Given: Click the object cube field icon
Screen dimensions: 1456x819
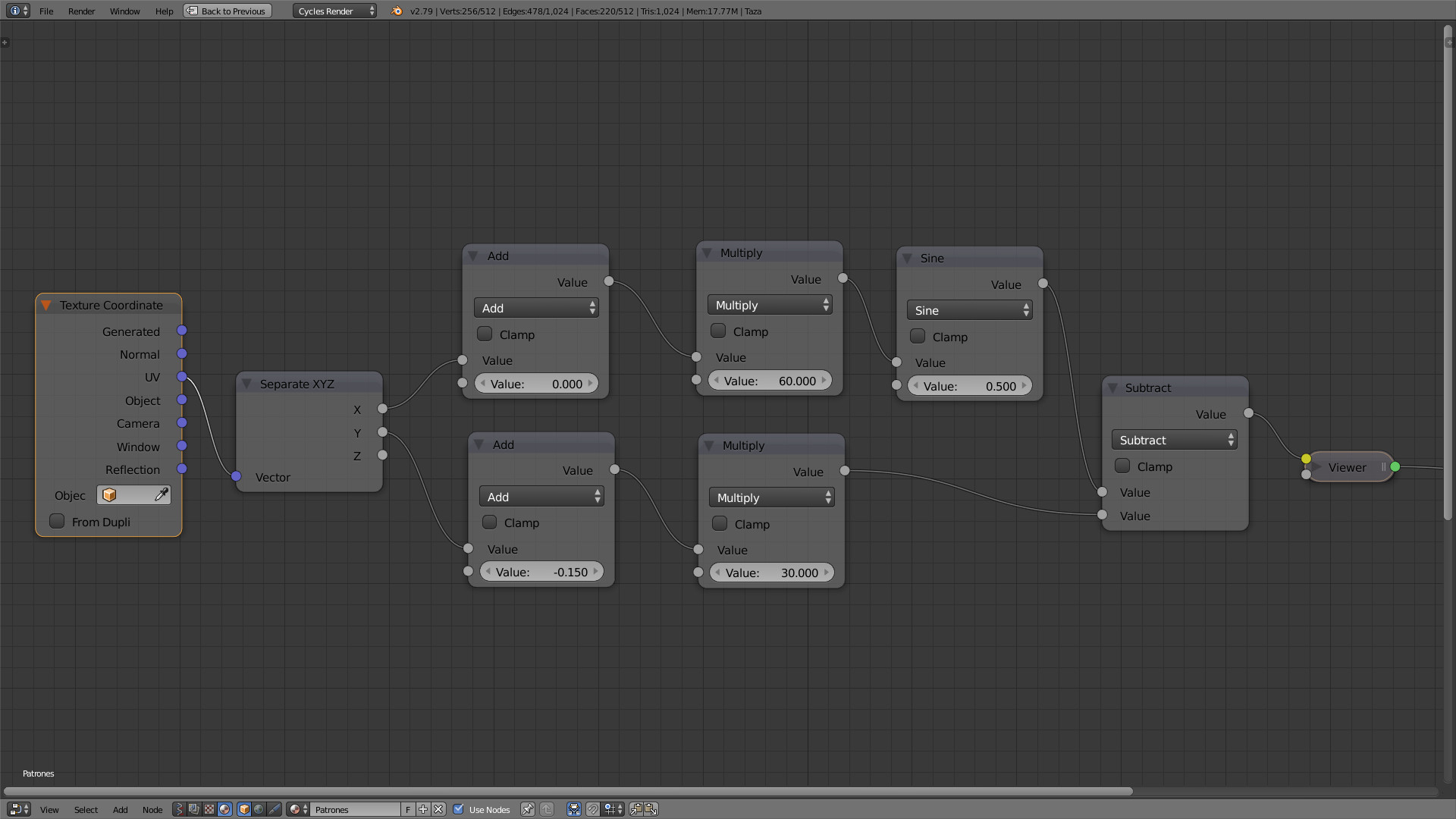Looking at the screenshot, I should coord(109,495).
